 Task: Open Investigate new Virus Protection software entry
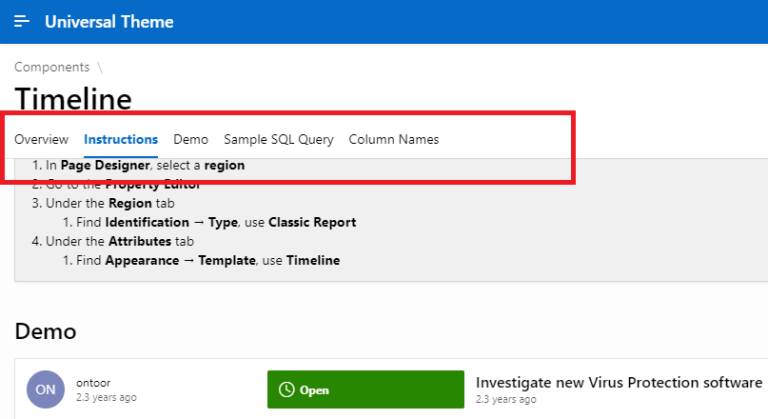pos(619,382)
